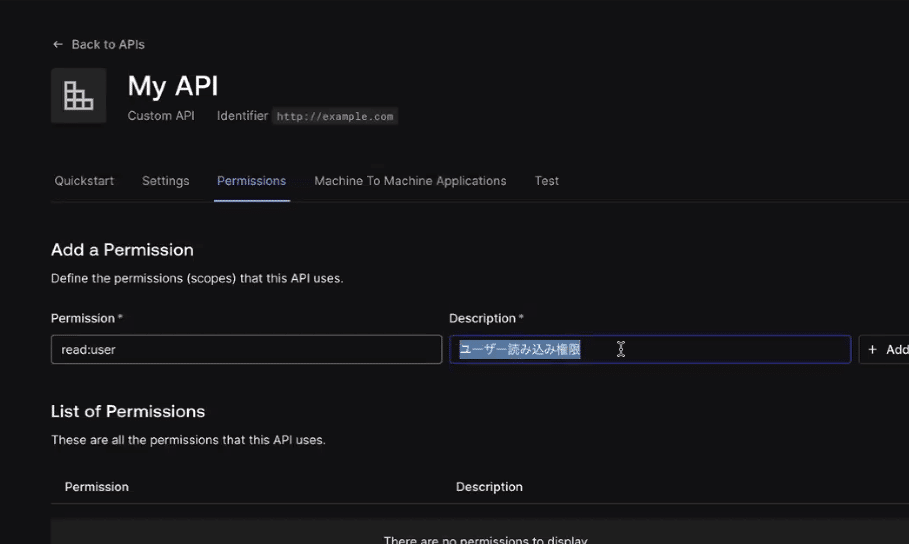The height and width of the screenshot is (544, 909).
Task: Click the identifier http://example.com
Action: pyautogui.click(x=335, y=116)
